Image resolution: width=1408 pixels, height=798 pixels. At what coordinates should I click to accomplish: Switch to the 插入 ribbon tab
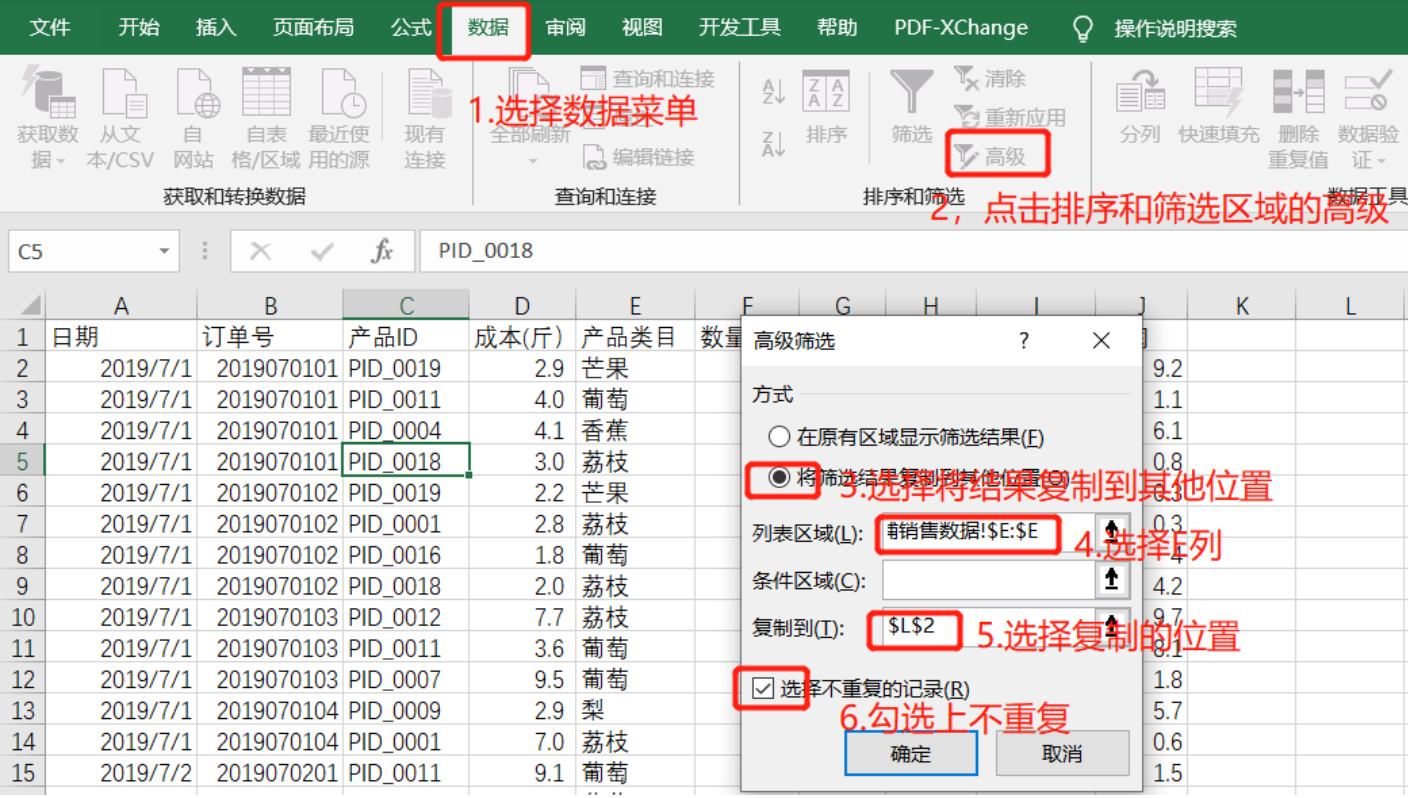tap(216, 27)
